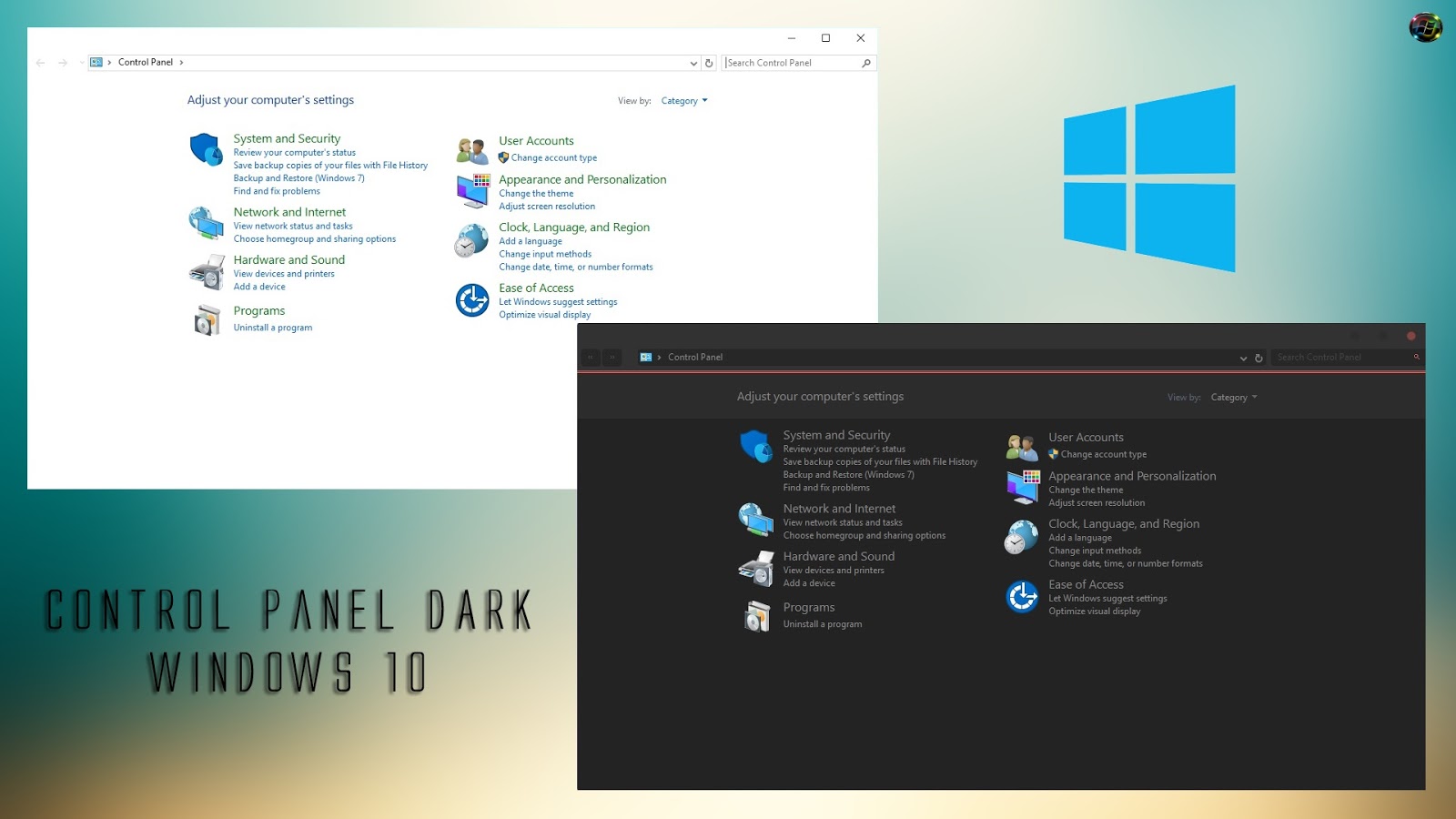Click Optimize visual display in dark window
The image size is (1456, 819).
point(1094,612)
